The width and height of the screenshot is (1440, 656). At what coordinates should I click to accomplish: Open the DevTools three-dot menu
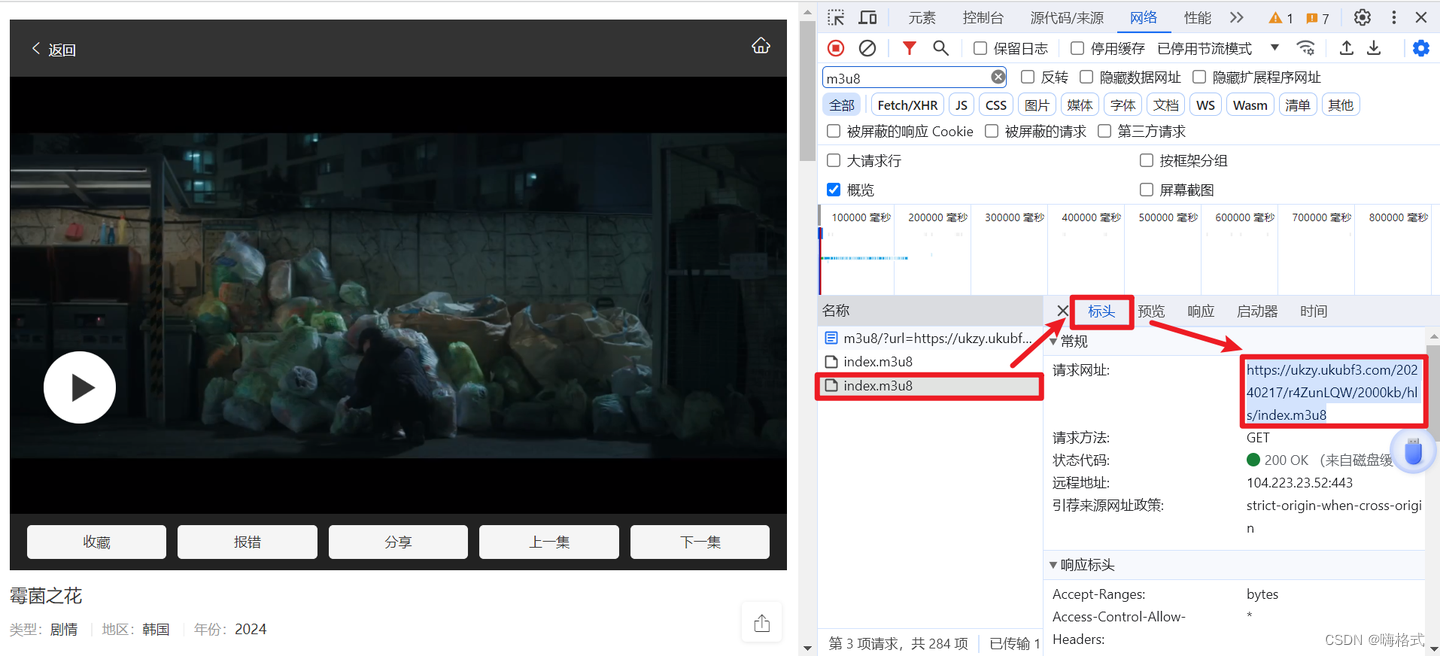click(x=1394, y=17)
